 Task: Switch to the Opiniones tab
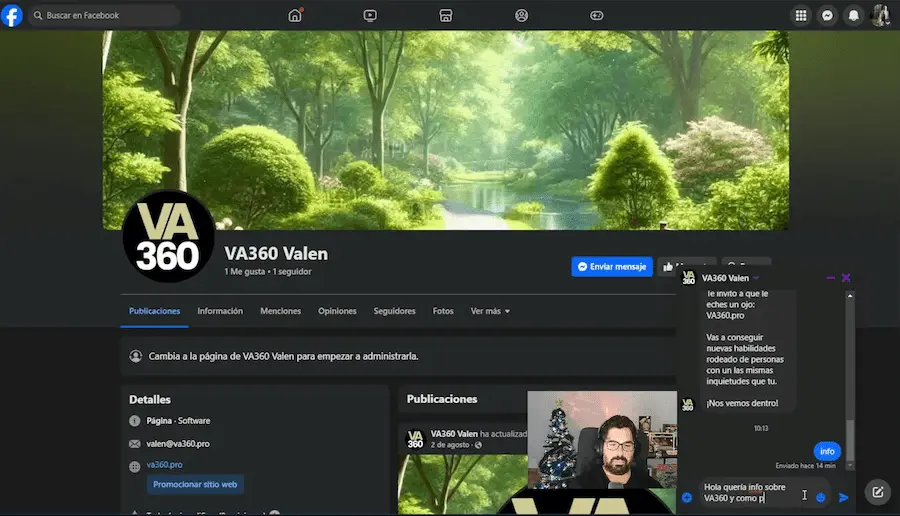coord(337,311)
